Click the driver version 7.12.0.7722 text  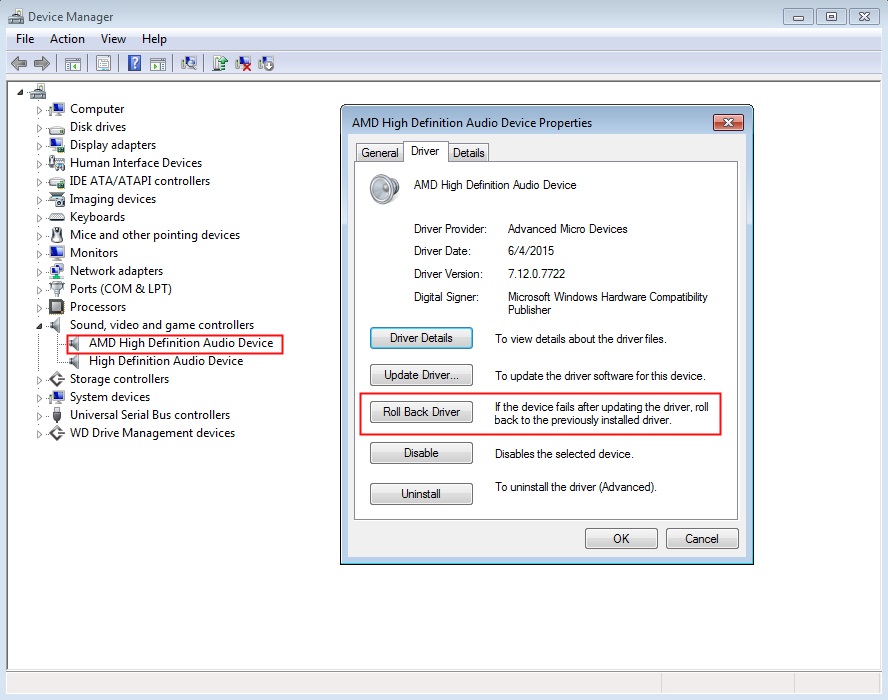[536, 274]
